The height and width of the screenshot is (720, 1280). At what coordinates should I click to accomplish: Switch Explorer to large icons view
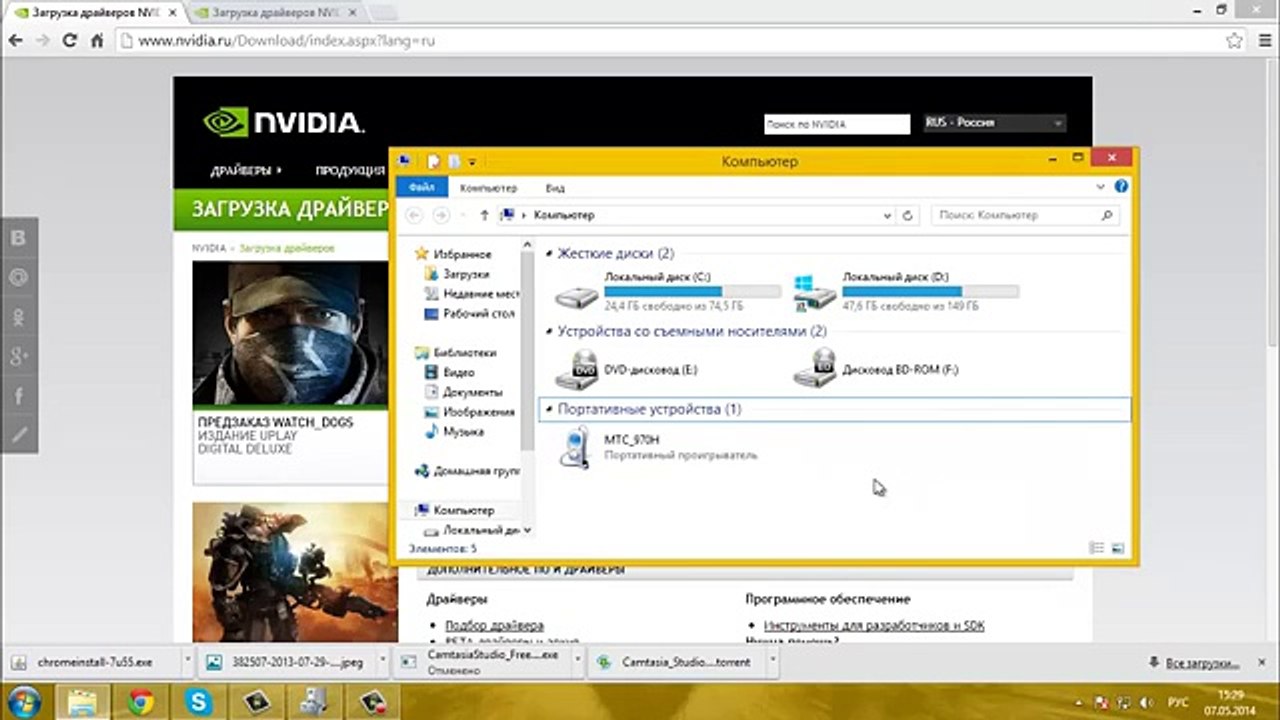1117,548
